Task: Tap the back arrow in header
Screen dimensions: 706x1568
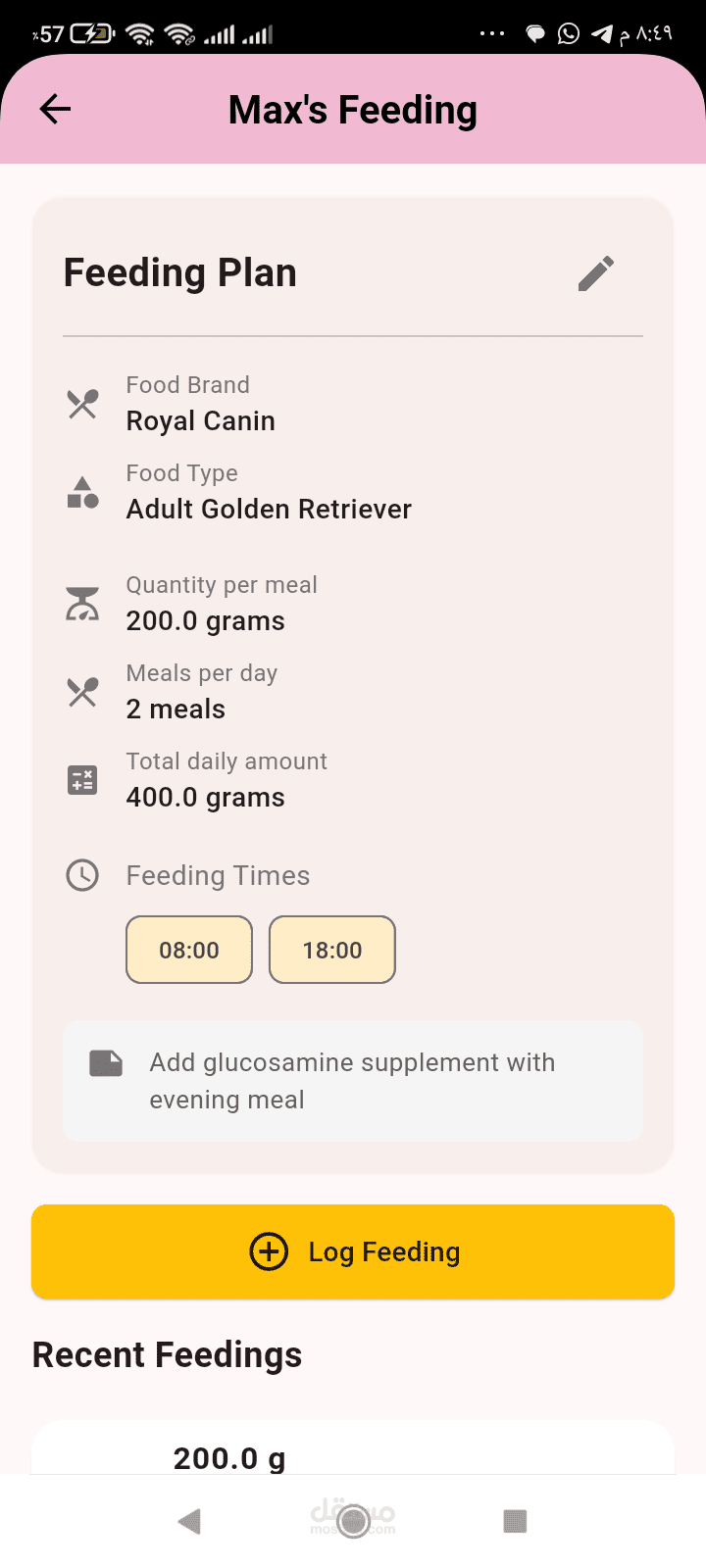Action: [56, 109]
